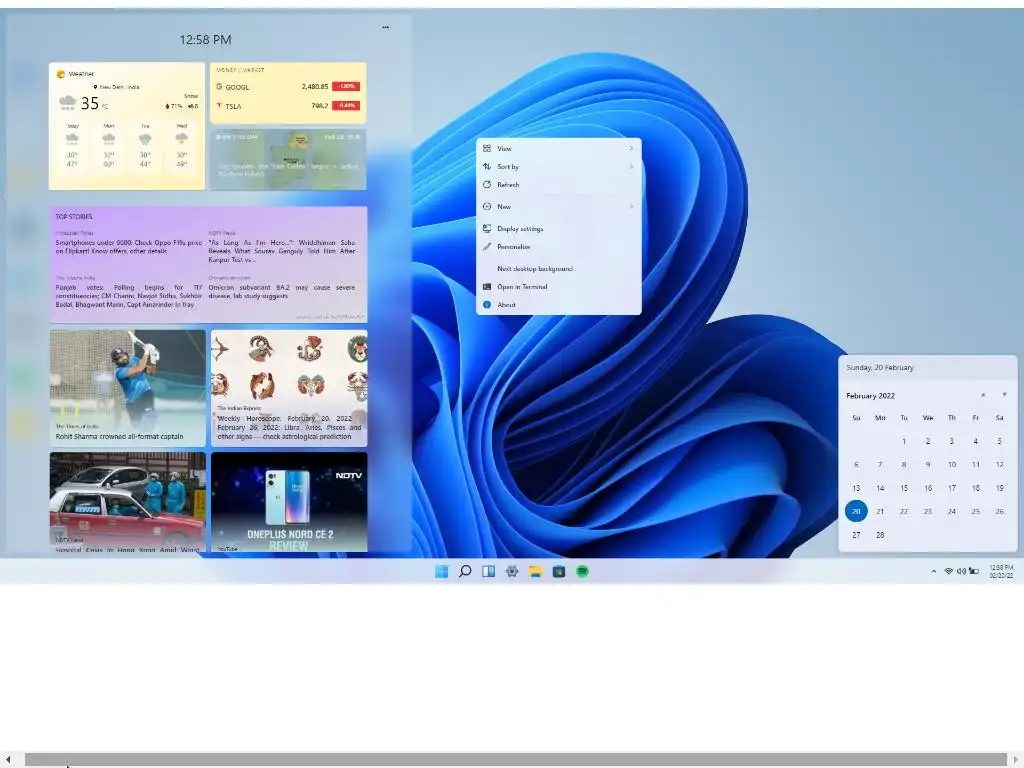Open Rohit Sharma all-format captain card

coord(128,388)
